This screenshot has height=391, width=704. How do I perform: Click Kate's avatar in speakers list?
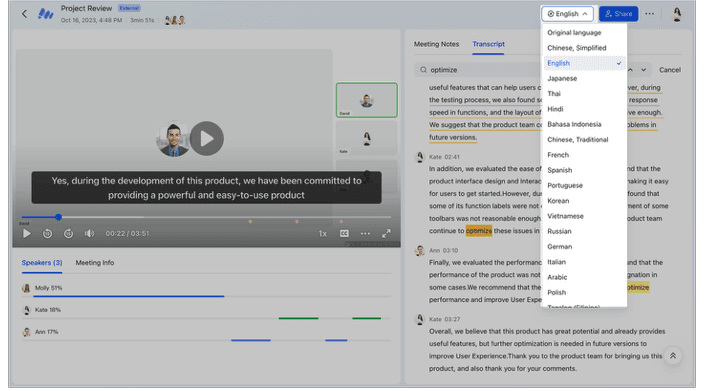(x=26, y=310)
